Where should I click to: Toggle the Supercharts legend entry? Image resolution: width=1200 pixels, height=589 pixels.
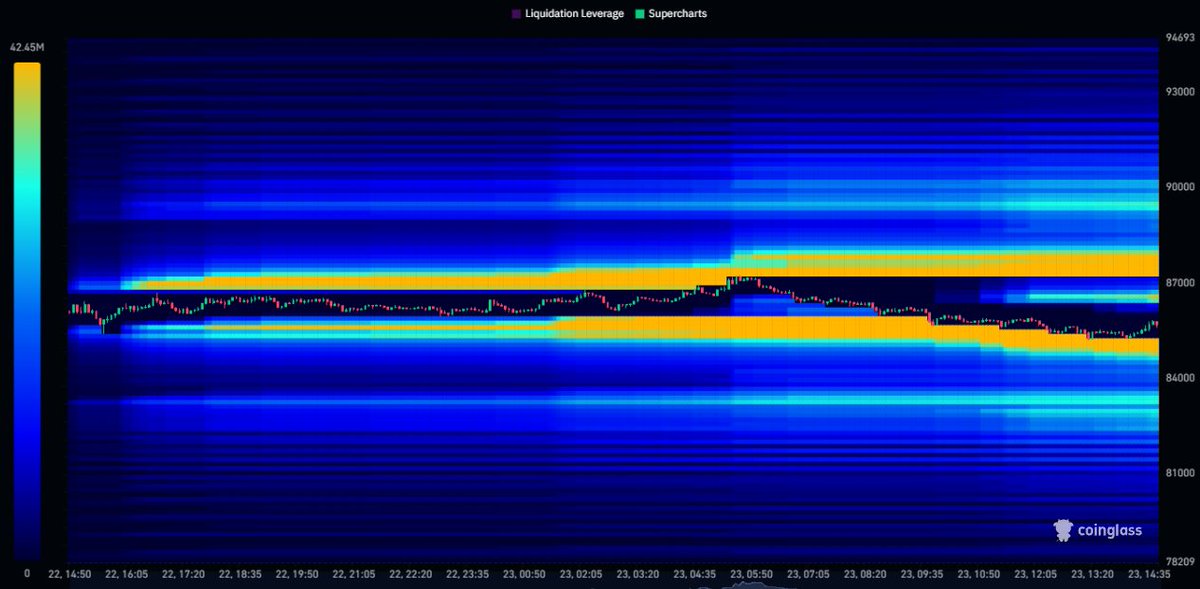[671, 14]
